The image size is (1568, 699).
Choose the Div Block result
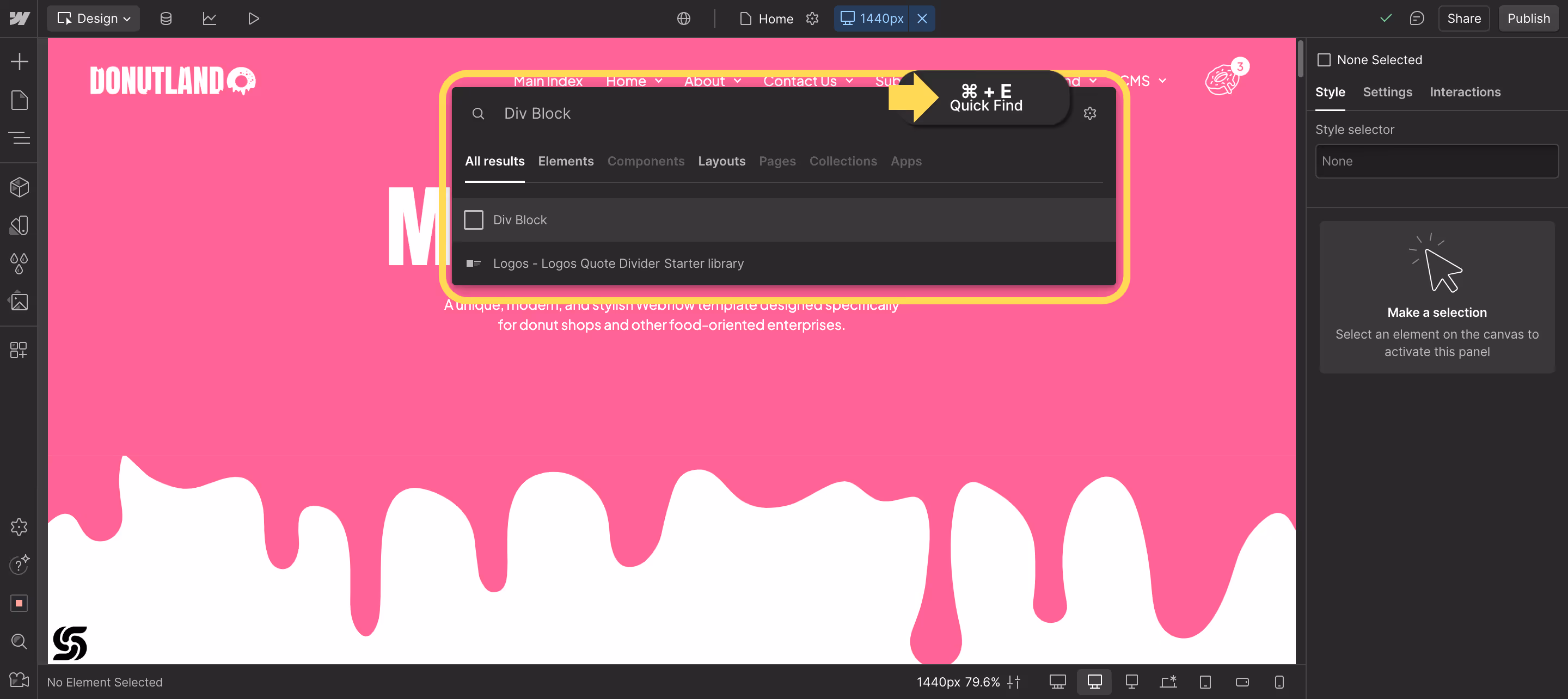point(783,220)
